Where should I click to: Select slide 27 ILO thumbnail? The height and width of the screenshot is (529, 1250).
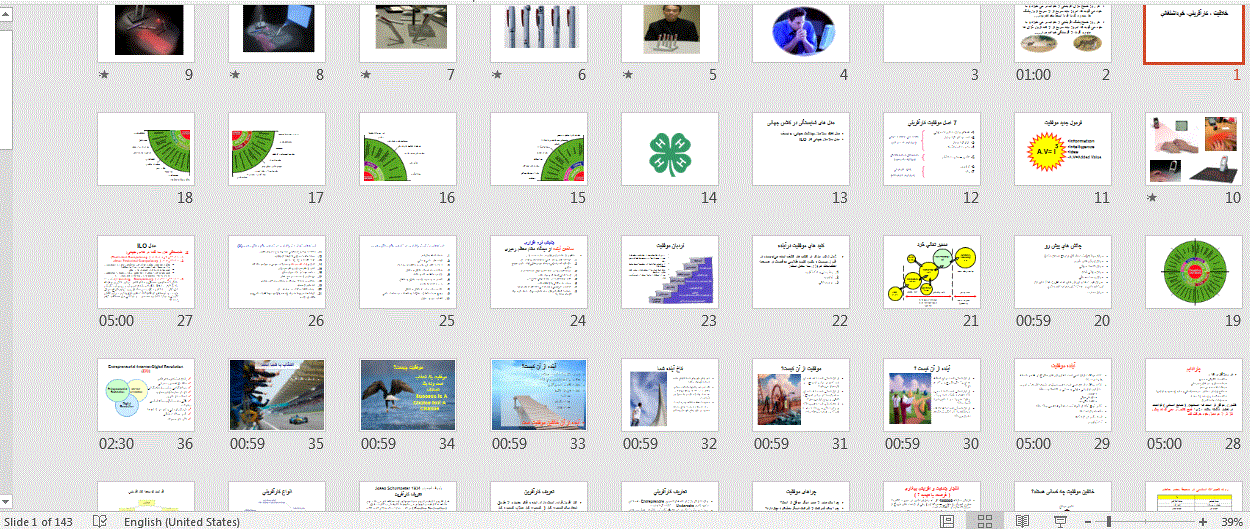pos(146,272)
